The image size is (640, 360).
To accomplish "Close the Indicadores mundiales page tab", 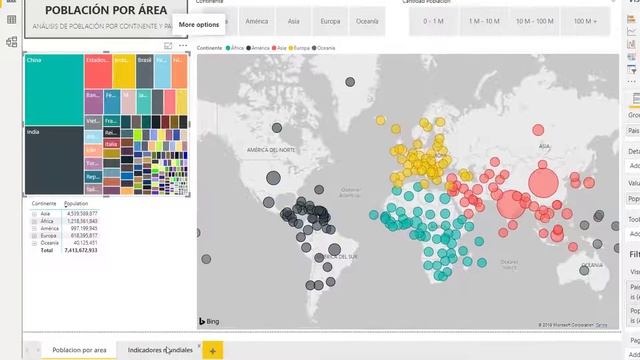I will (x=199, y=346).
